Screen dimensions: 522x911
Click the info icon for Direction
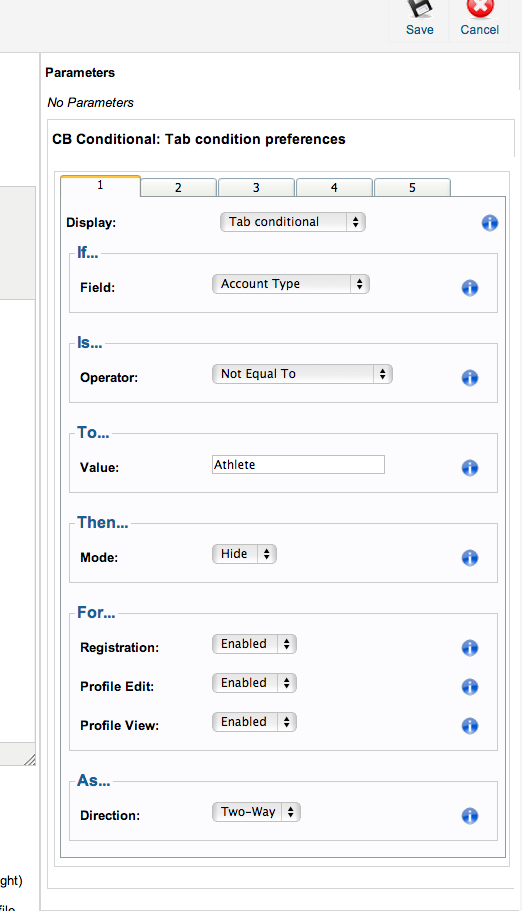(470, 816)
